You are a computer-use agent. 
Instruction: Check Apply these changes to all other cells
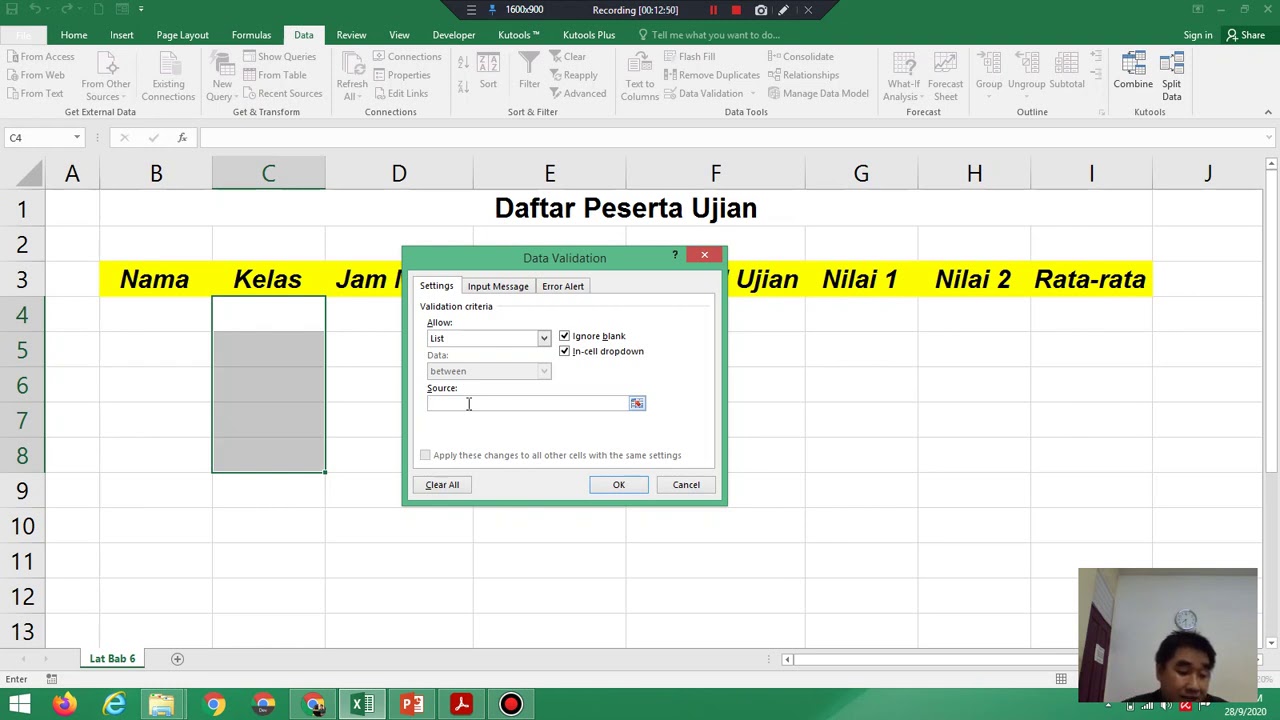pos(425,455)
